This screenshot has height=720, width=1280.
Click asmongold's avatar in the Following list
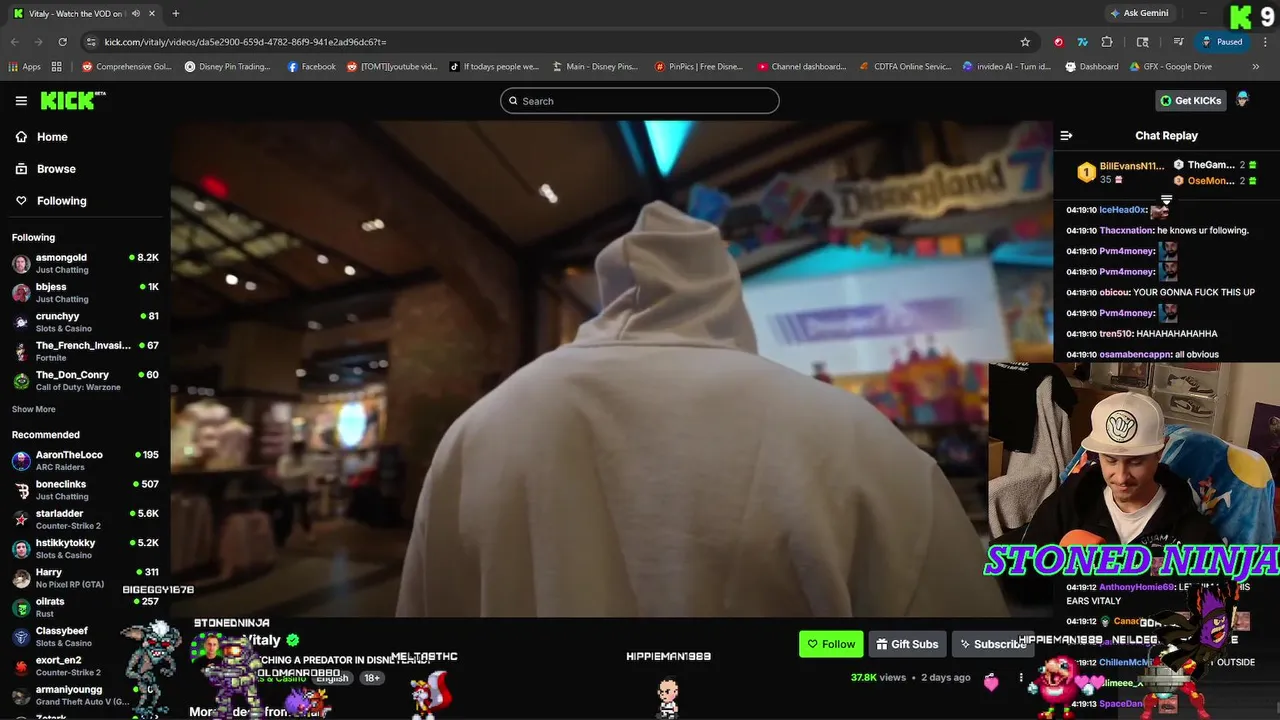click(21, 264)
